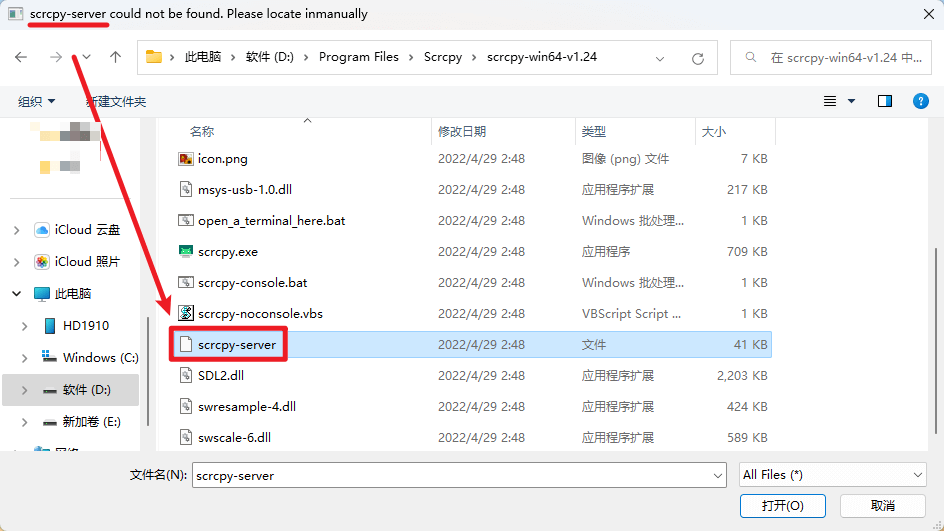Sort files by 修改日期 column header

point(462,131)
